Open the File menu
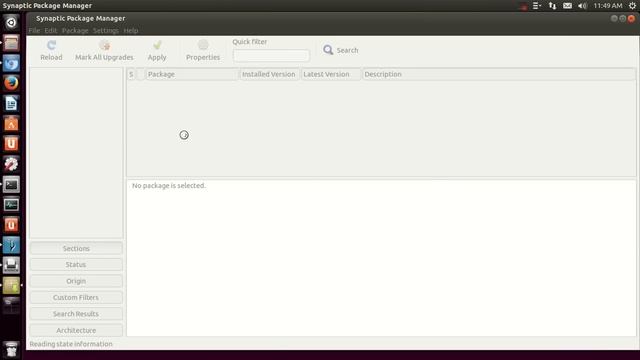The width and height of the screenshot is (640, 360). pos(34,31)
